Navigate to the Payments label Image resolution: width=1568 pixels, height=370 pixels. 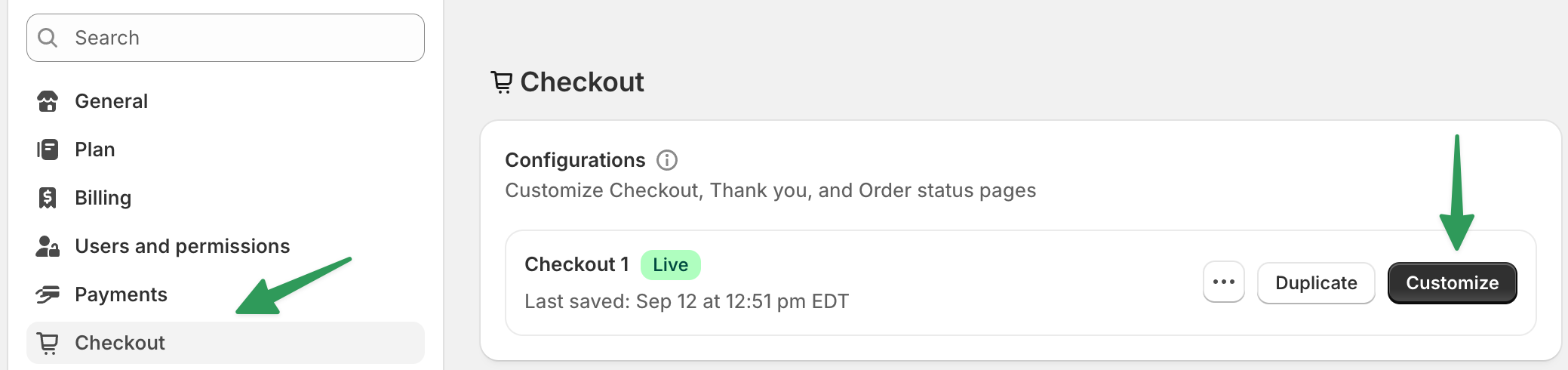121,294
